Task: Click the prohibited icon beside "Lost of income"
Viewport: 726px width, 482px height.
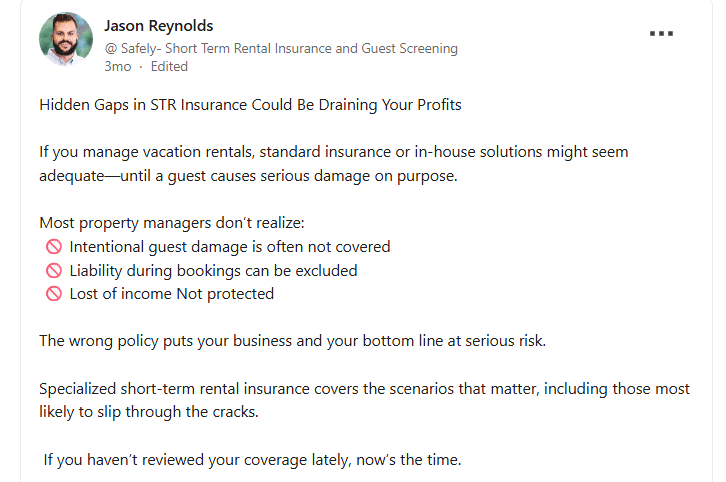Action: pyautogui.click(x=54, y=294)
